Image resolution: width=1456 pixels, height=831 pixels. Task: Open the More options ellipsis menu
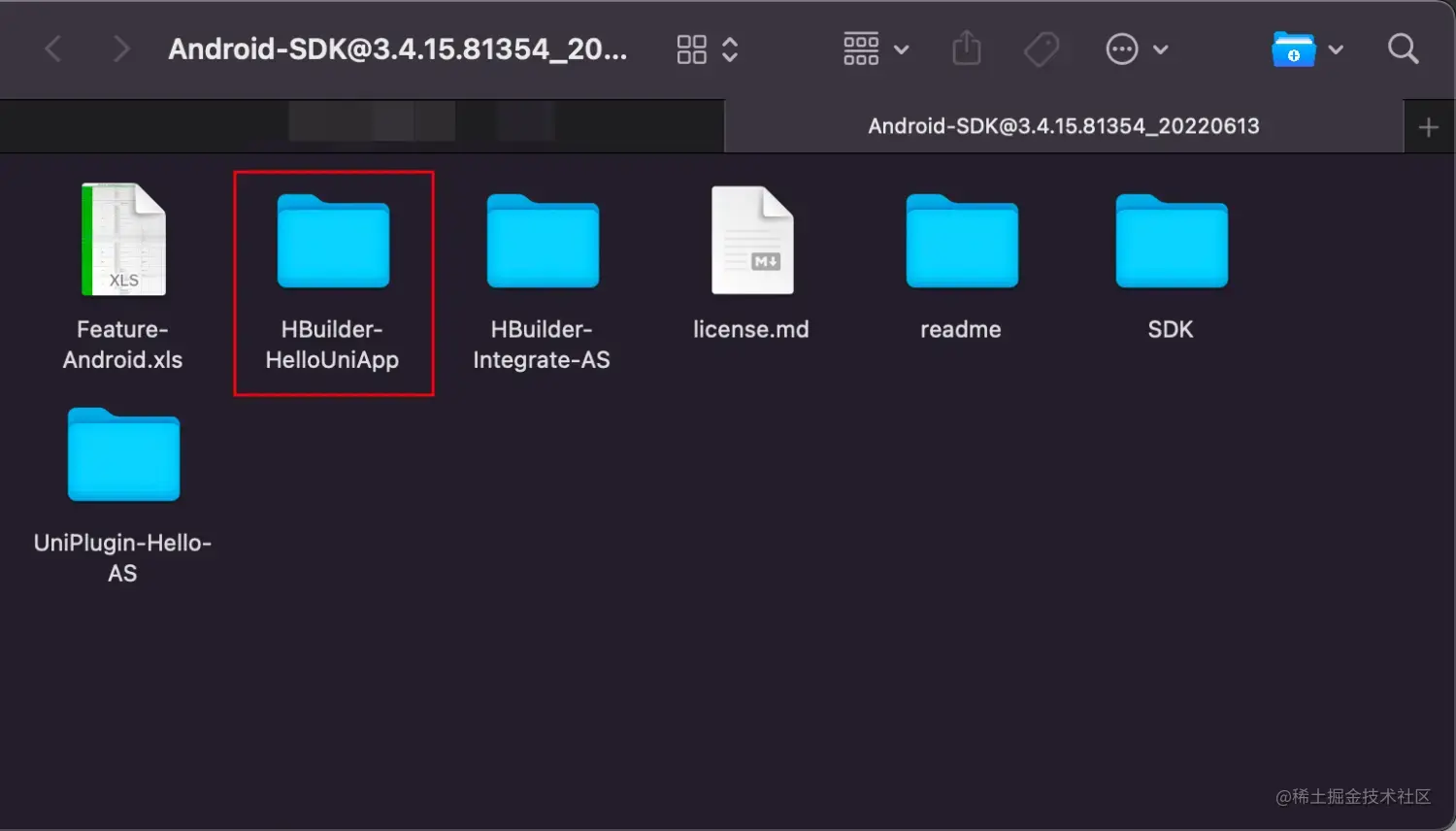[x=1122, y=49]
